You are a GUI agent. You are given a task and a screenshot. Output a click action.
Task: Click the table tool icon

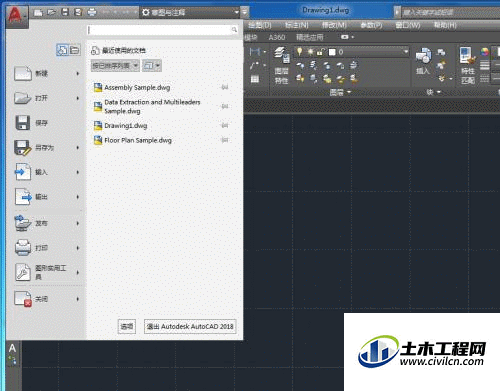255,79
